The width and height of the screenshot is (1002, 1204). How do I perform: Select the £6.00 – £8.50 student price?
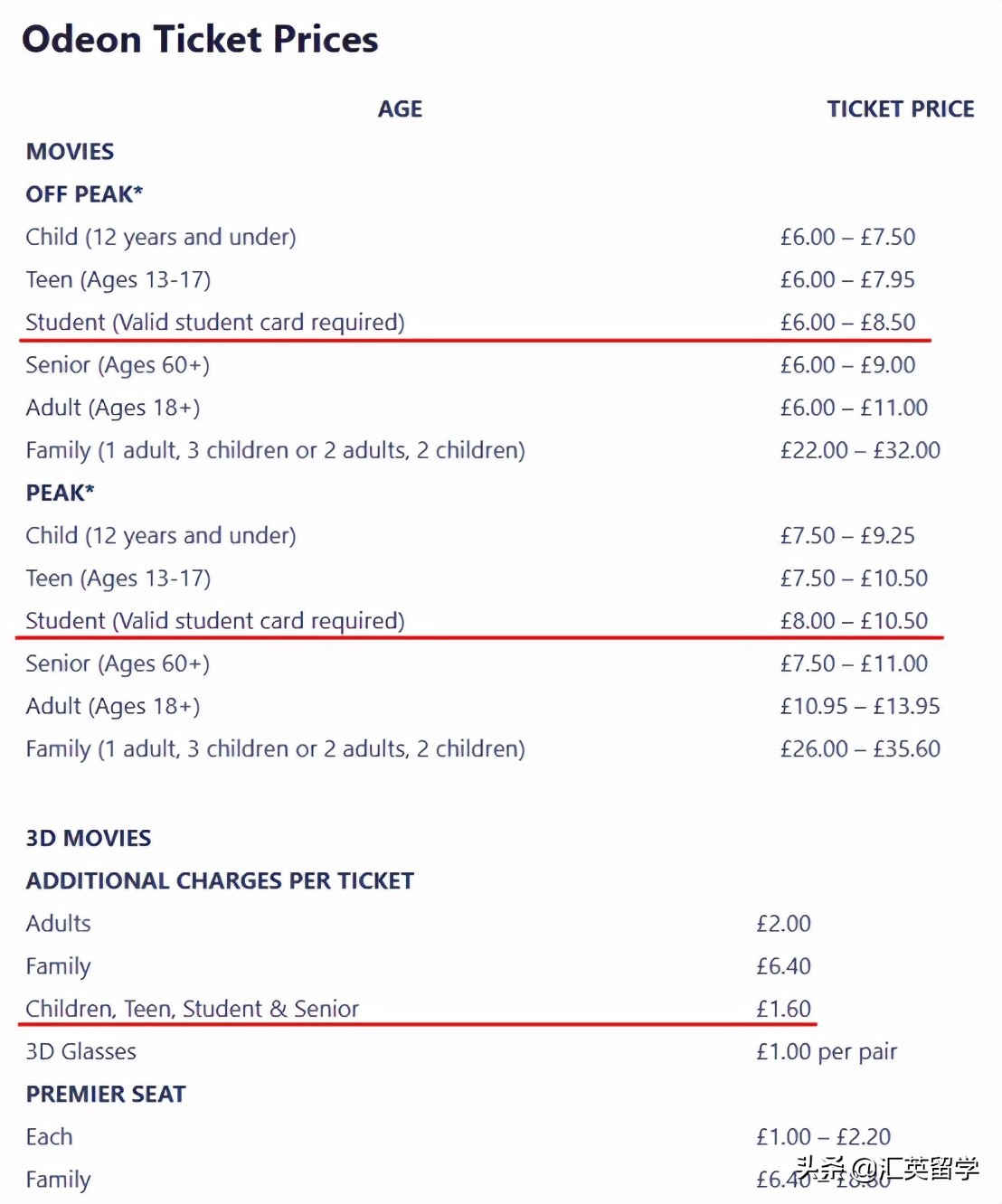tap(847, 323)
